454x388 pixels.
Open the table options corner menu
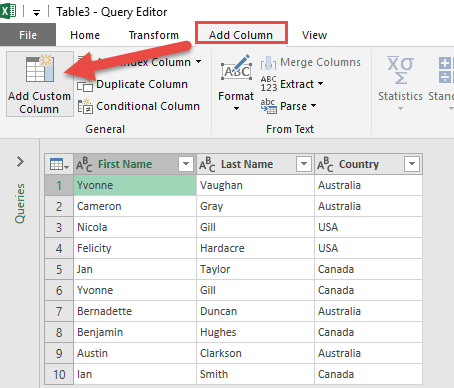pos(59,164)
